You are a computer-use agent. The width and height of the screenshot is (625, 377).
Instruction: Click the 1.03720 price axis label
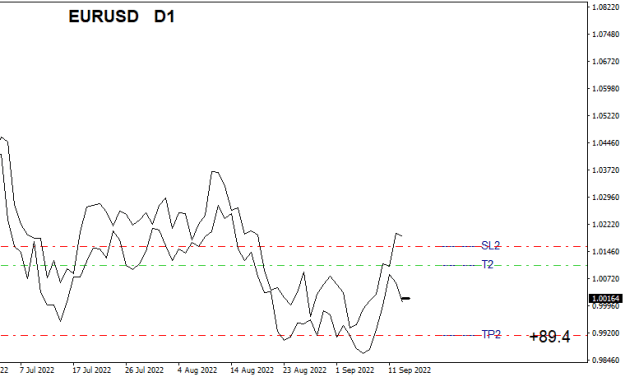[606, 170]
